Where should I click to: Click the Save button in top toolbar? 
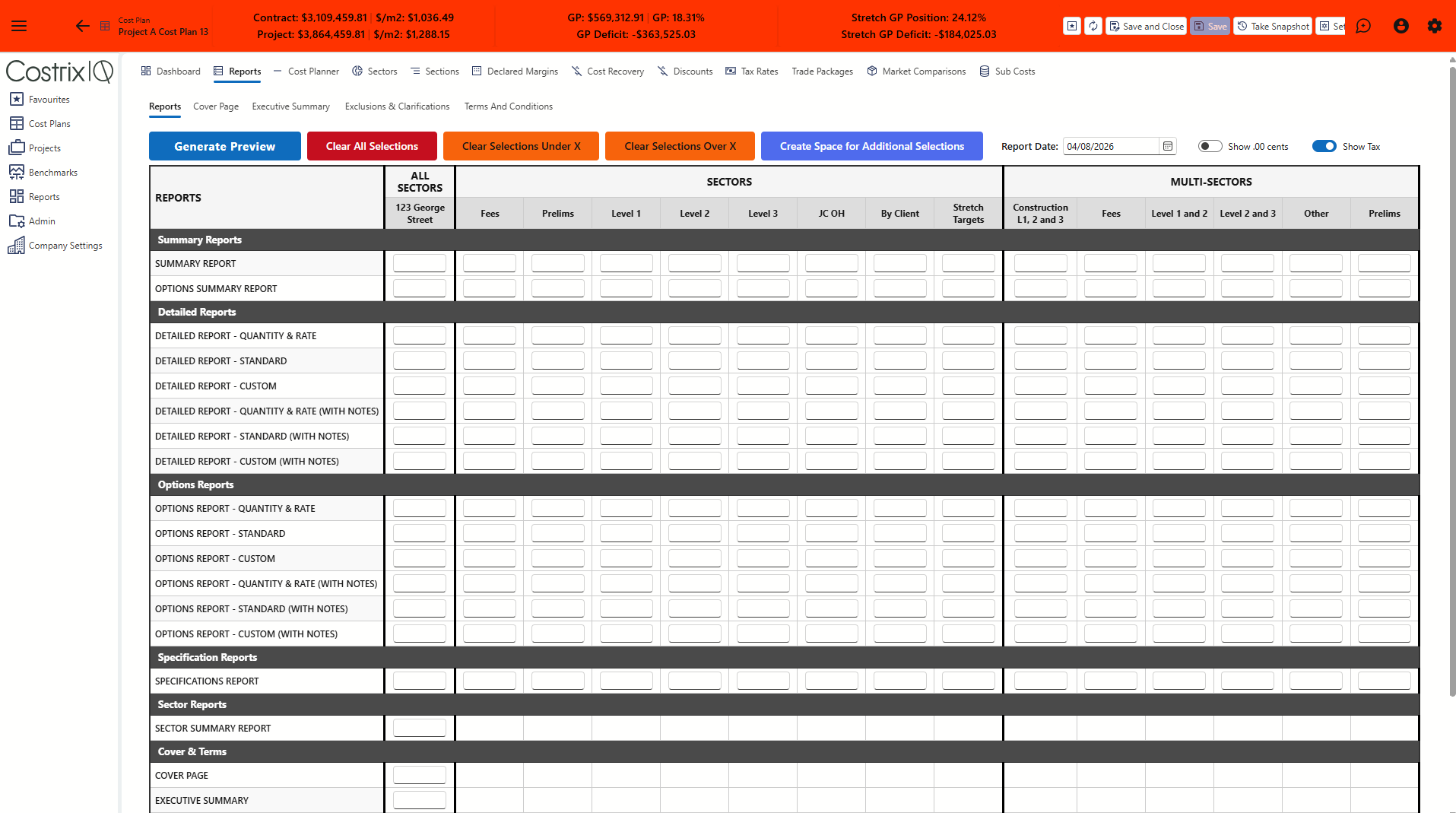click(x=1210, y=26)
